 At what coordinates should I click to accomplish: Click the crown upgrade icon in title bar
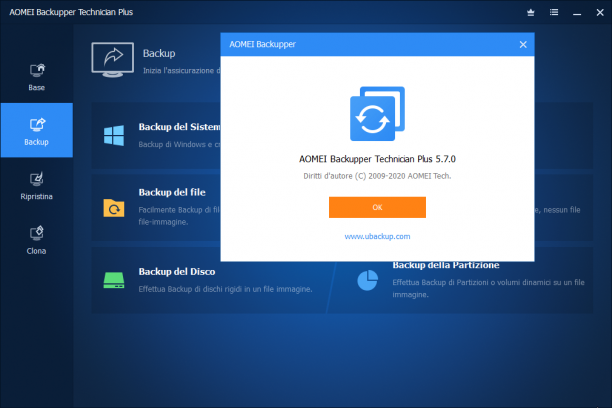tap(530, 12)
